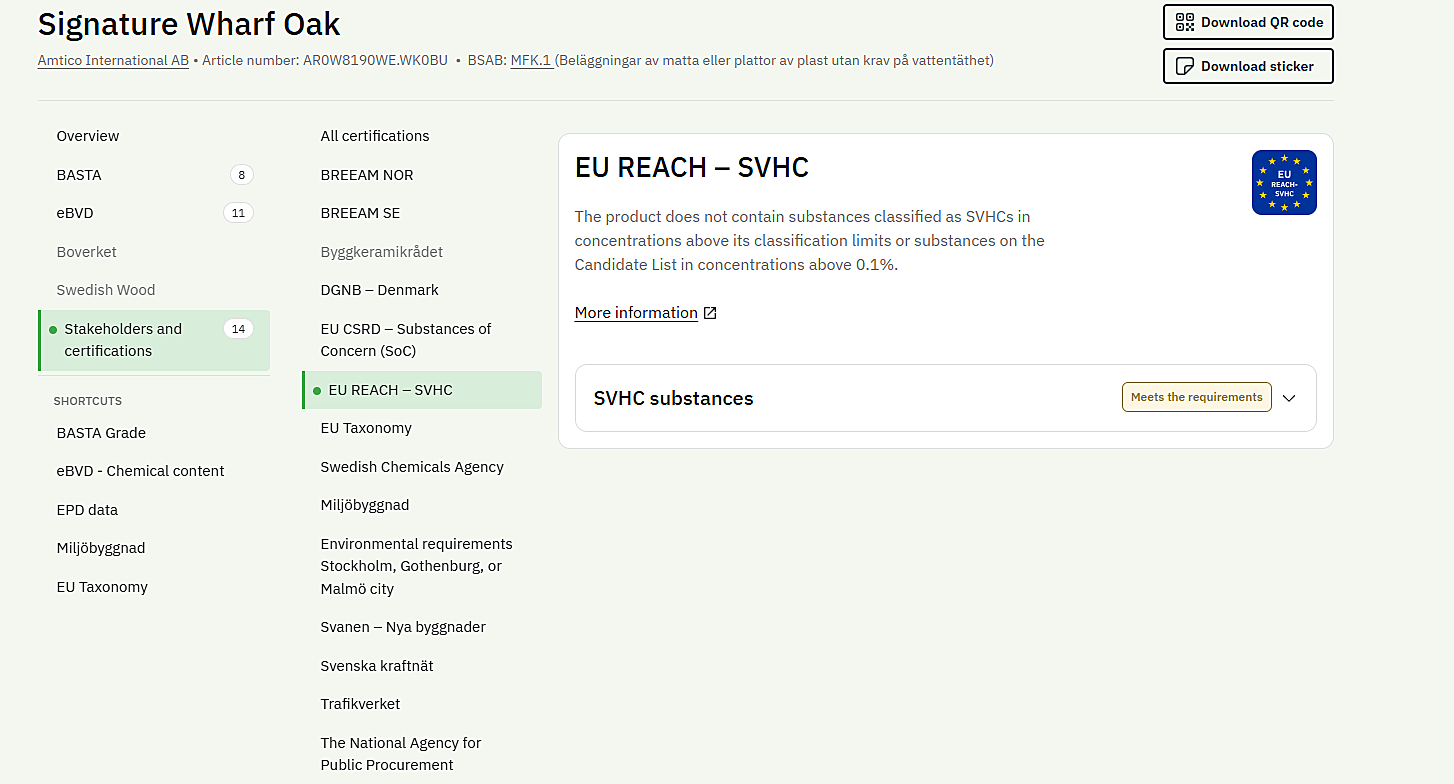Click the sticker icon
This screenshot has width=1454, height=784.
tap(1185, 66)
